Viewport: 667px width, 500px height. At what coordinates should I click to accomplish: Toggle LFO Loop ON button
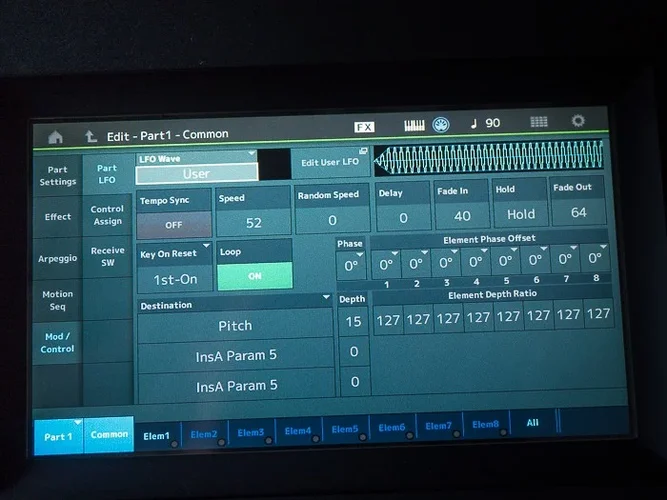point(255,276)
